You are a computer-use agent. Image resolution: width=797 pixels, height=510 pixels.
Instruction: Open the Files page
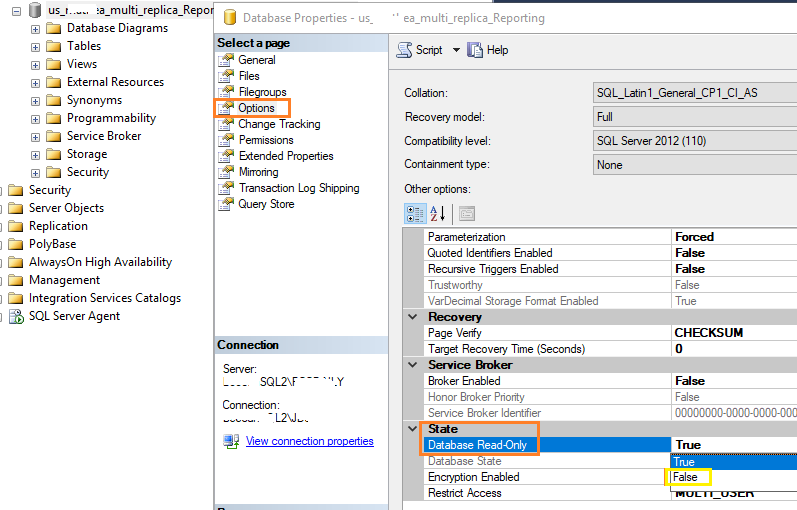point(249,76)
